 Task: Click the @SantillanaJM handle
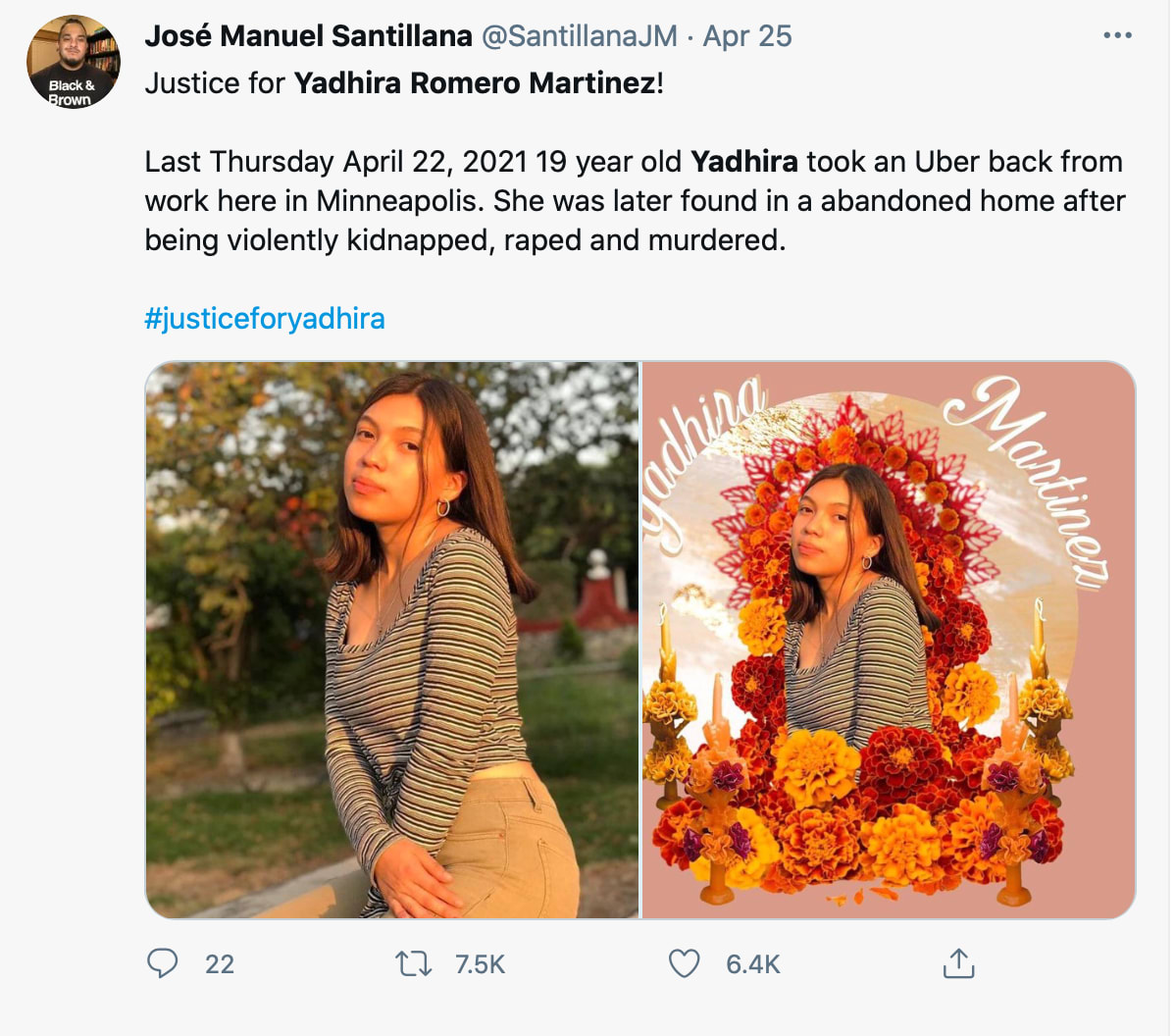tap(579, 36)
